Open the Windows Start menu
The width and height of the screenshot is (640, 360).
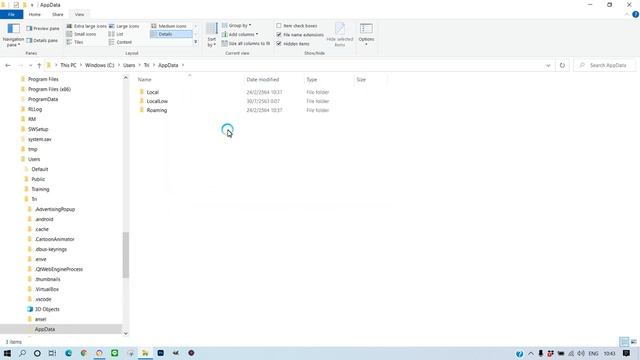click(7, 353)
